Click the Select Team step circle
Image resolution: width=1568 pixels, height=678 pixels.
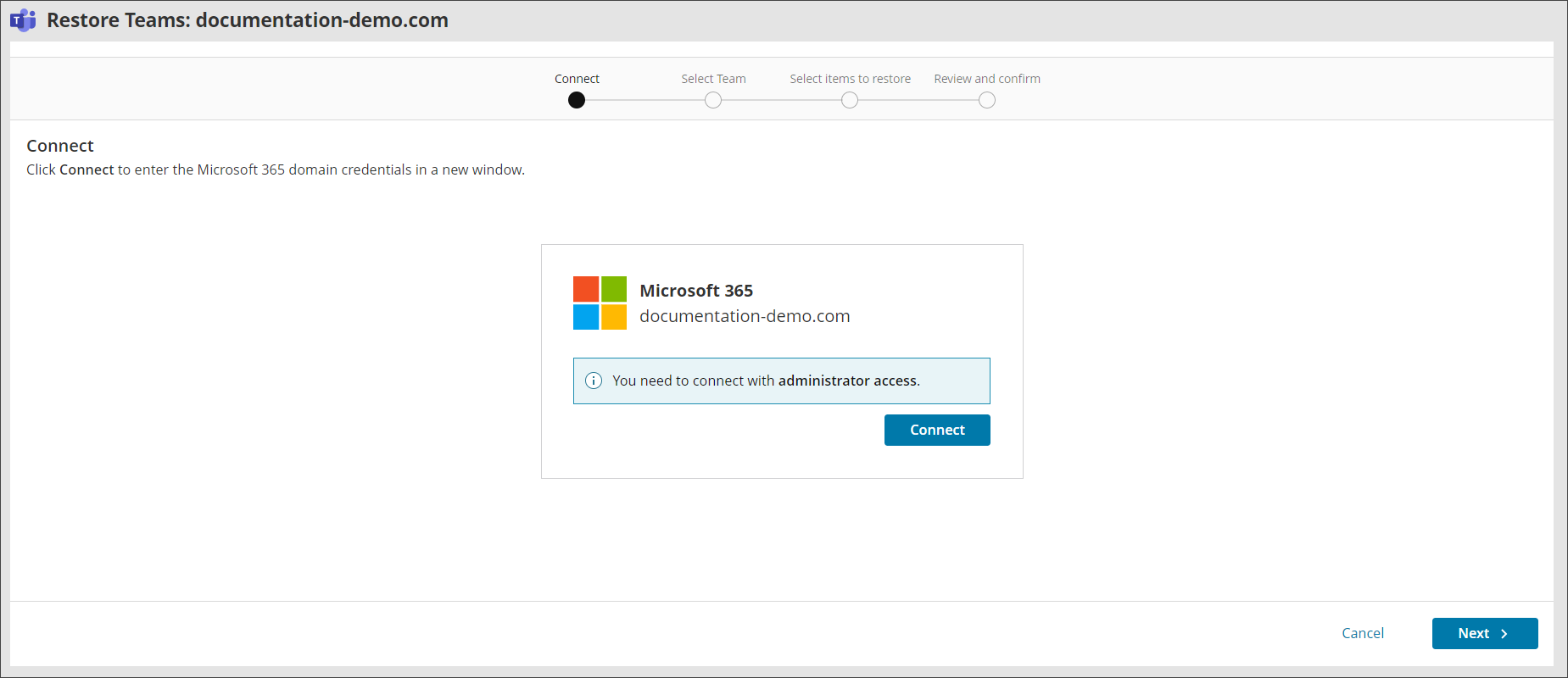[713, 100]
